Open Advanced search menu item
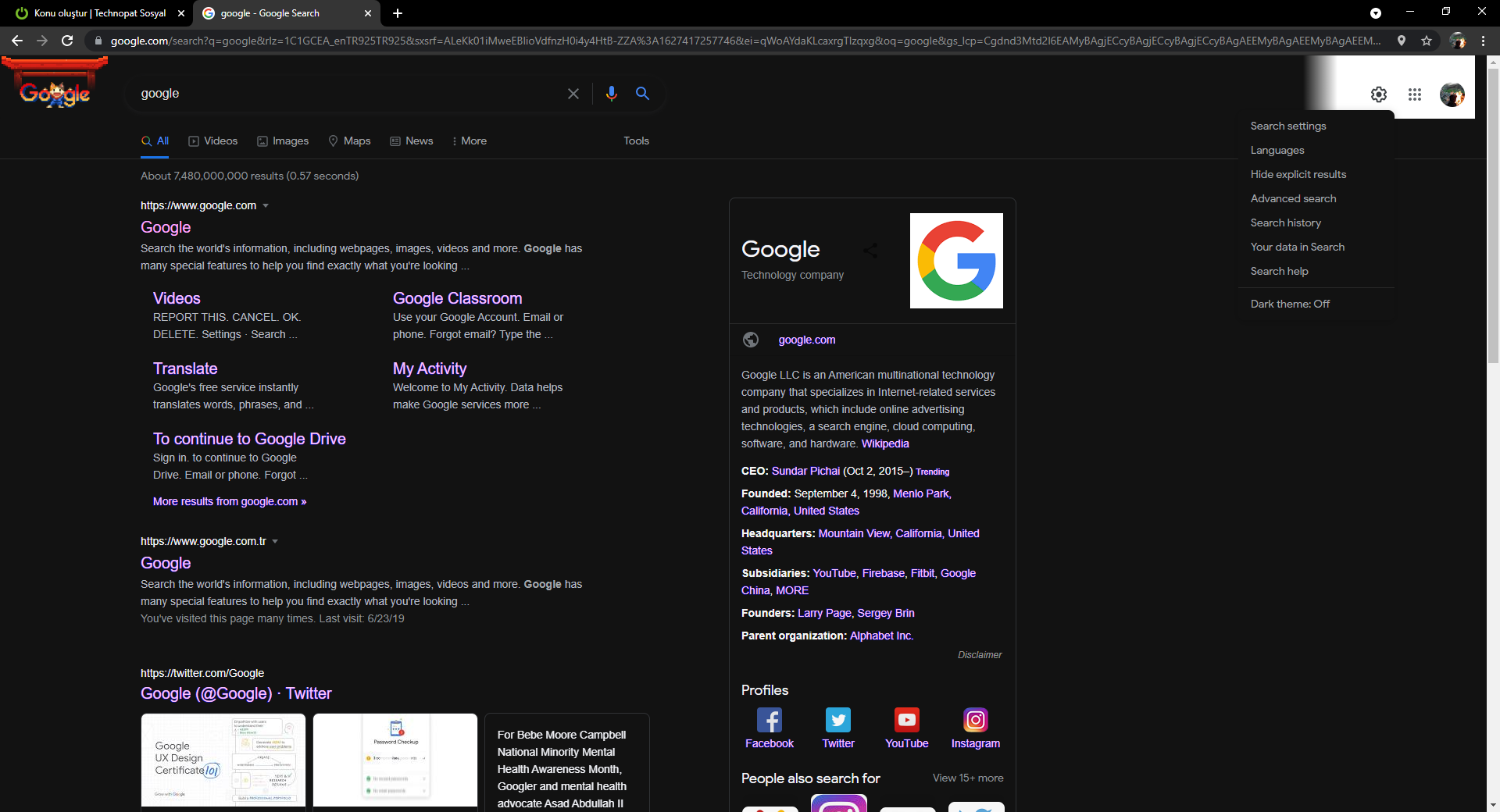1500x812 pixels. [1293, 198]
